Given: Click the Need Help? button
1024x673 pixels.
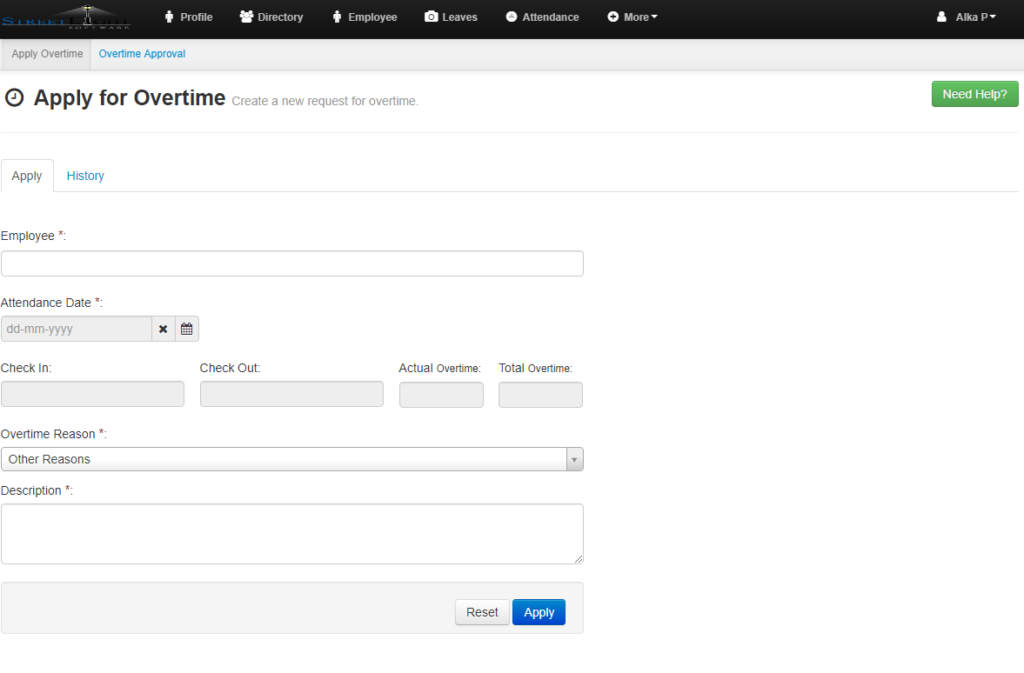Looking at the screenshot, I should pos(974,93).
